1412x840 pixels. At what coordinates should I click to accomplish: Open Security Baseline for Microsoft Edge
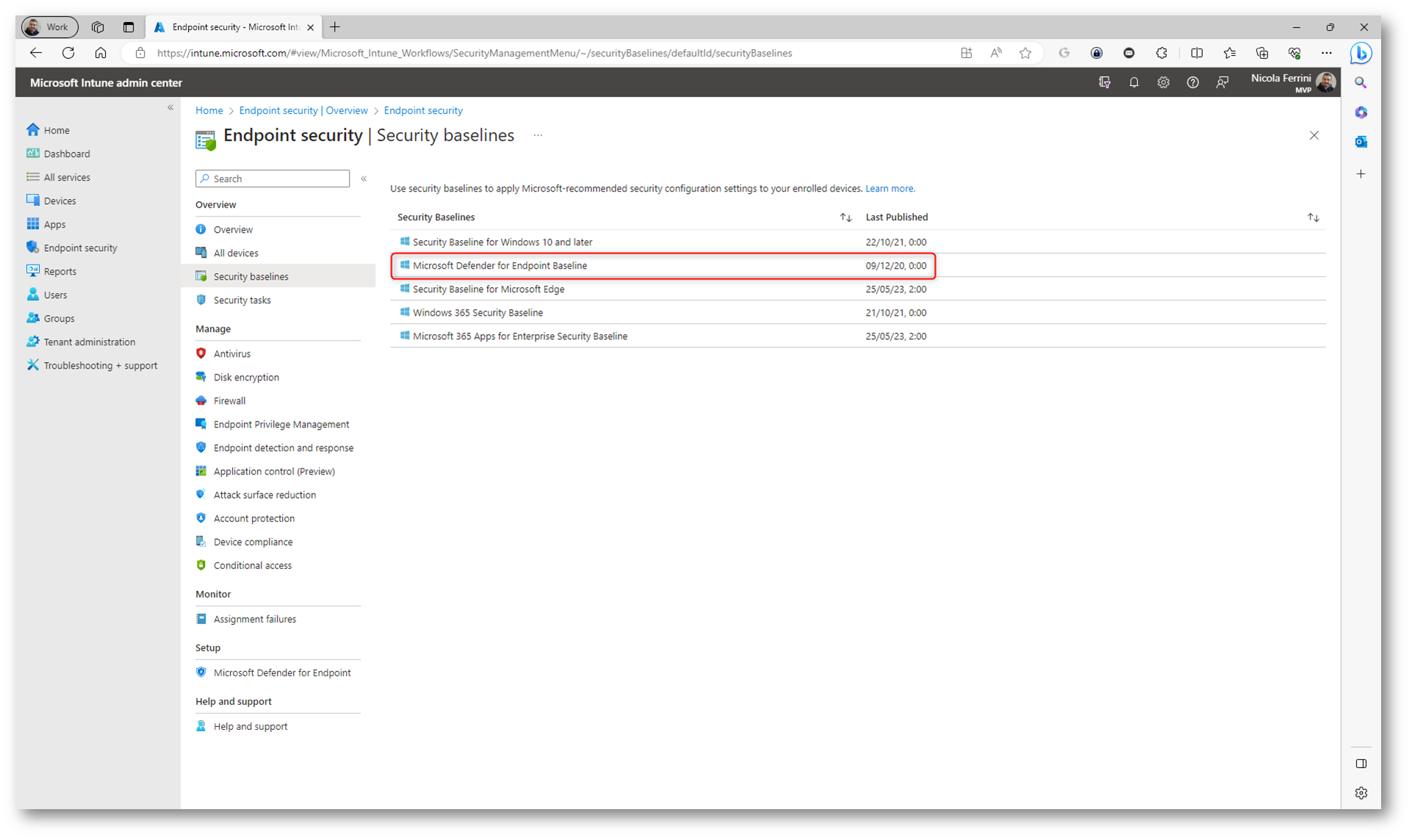[489, 289]
